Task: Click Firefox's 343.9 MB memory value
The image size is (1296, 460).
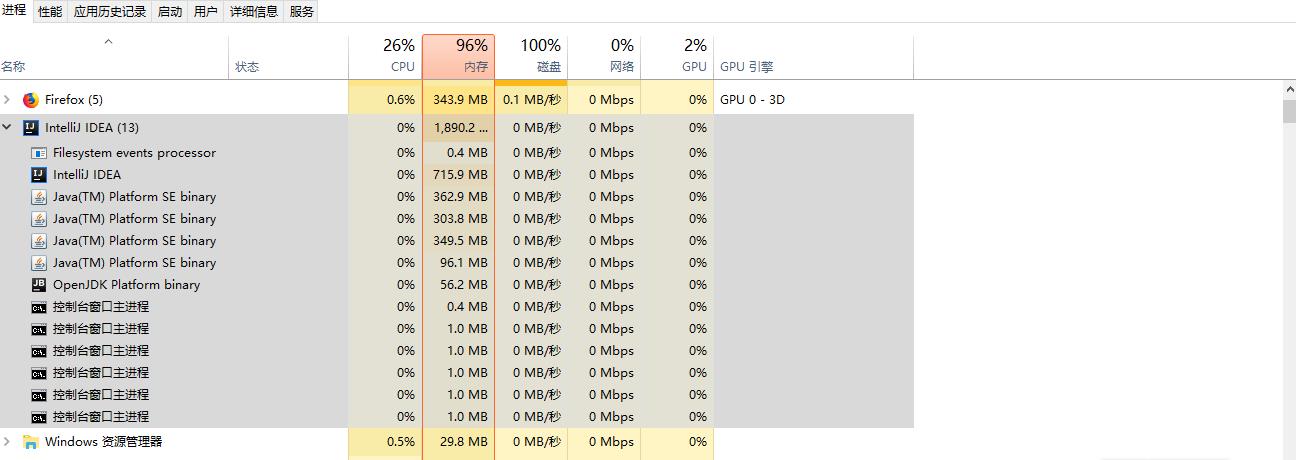Action: tap(461, 100)
